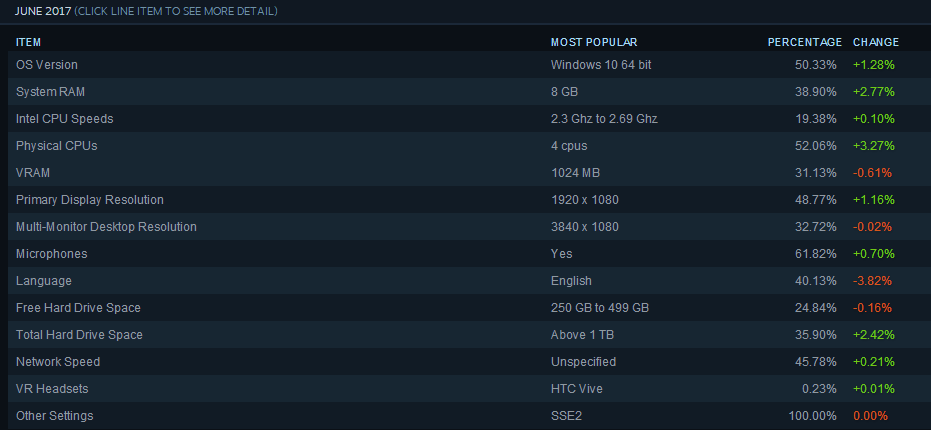Click the PERCENTAGE column header
This screenshot has height=430, width=931.
(x=804, y=42)
